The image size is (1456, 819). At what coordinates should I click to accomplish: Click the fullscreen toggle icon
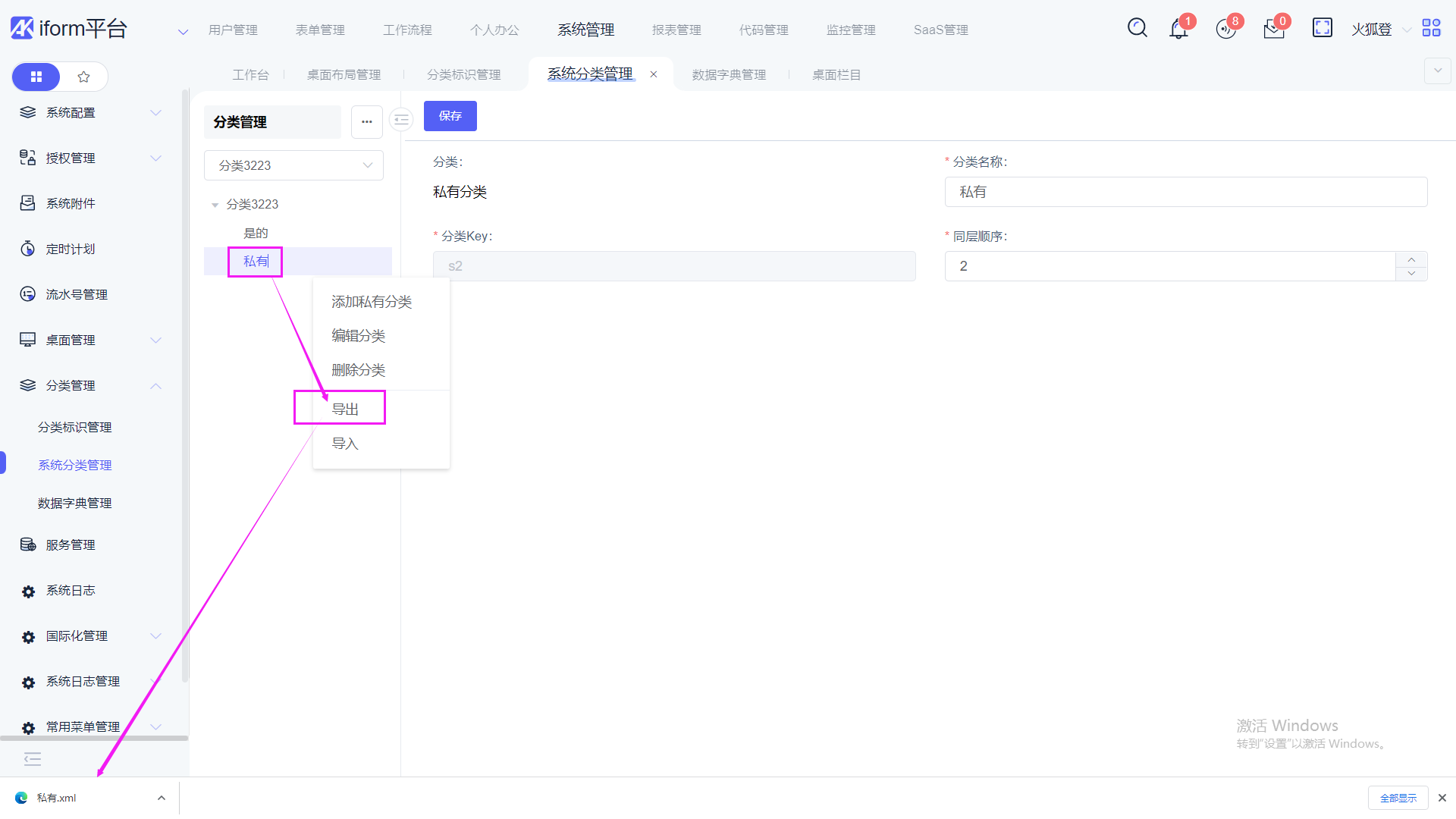tap(1322, 28)
